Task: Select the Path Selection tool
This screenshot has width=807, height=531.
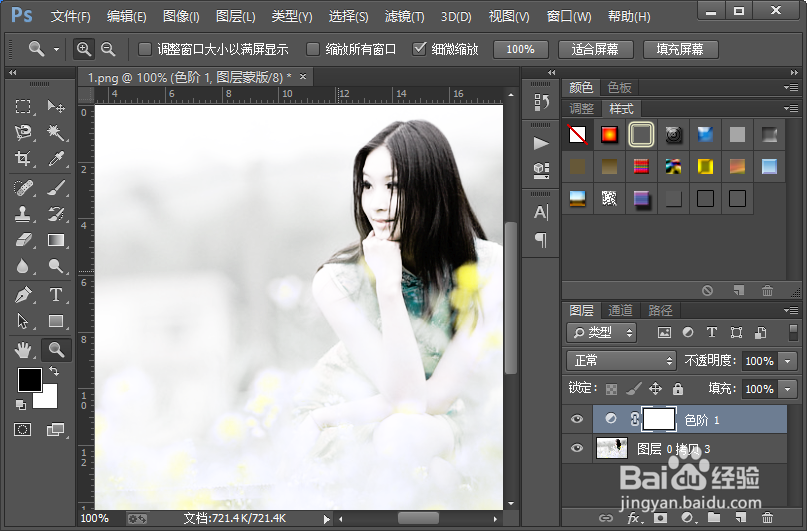Action: [x=23, y=321]
